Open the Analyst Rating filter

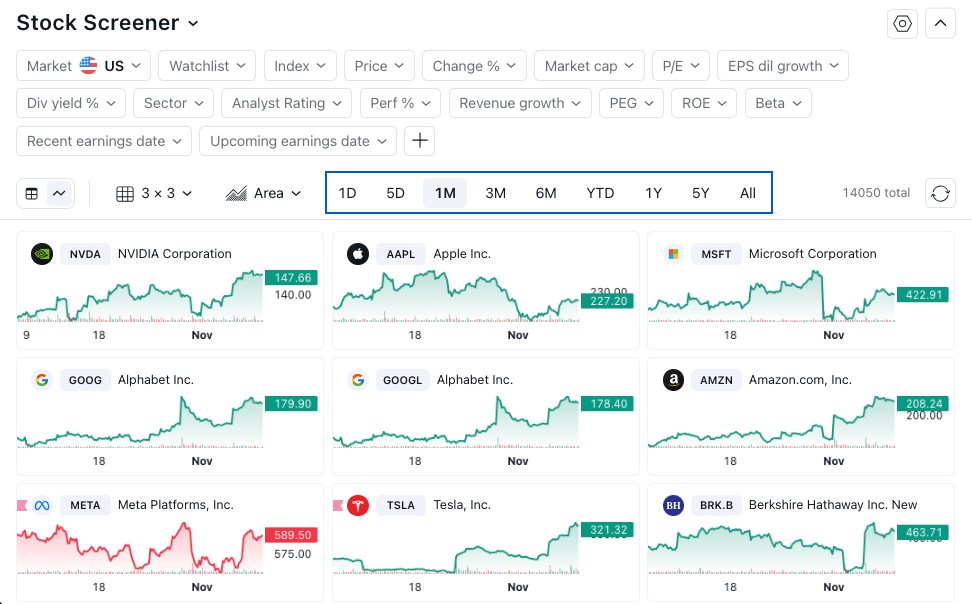286,103
